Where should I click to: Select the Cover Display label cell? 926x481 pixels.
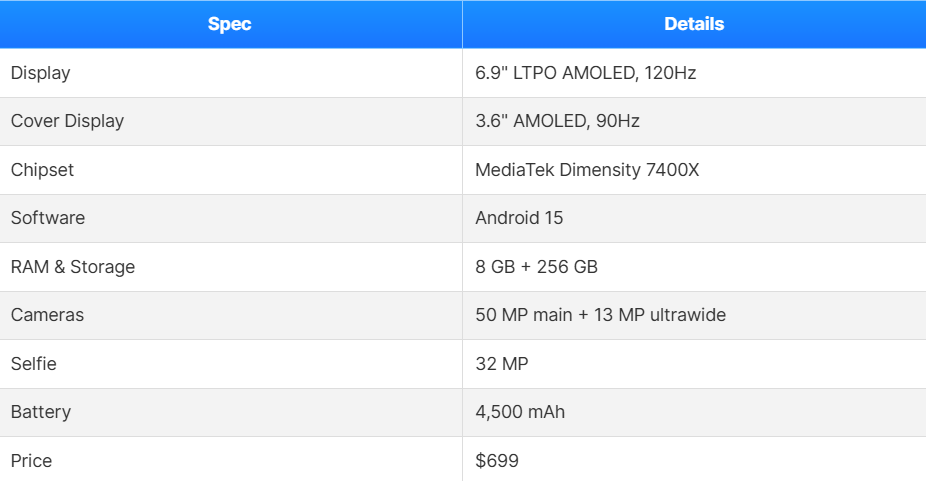pos(68,121)
